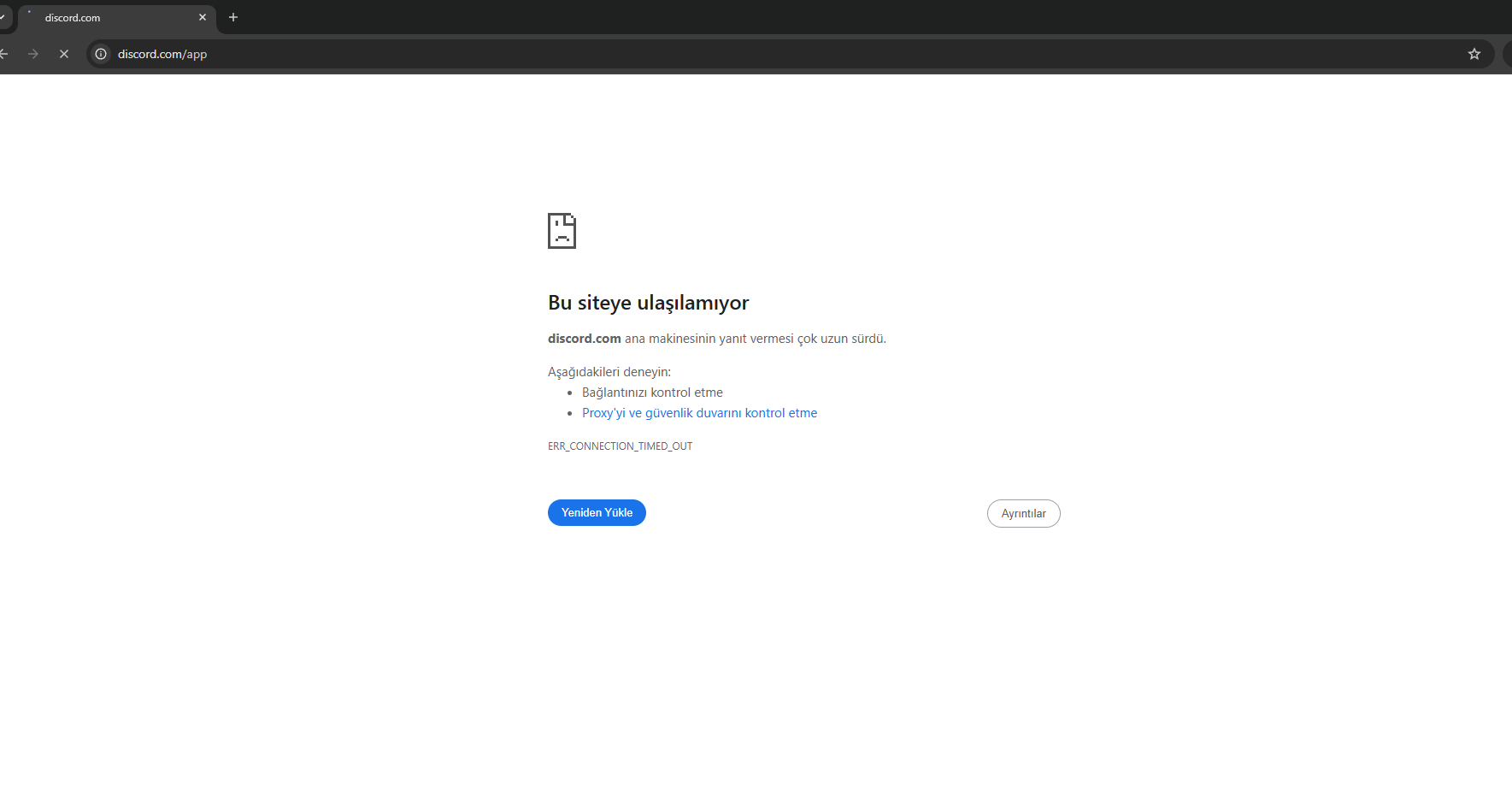The height and width of the screenshot is (803, 1512).
Task: Open a new tab with plus icon
Action: [233, 17]
